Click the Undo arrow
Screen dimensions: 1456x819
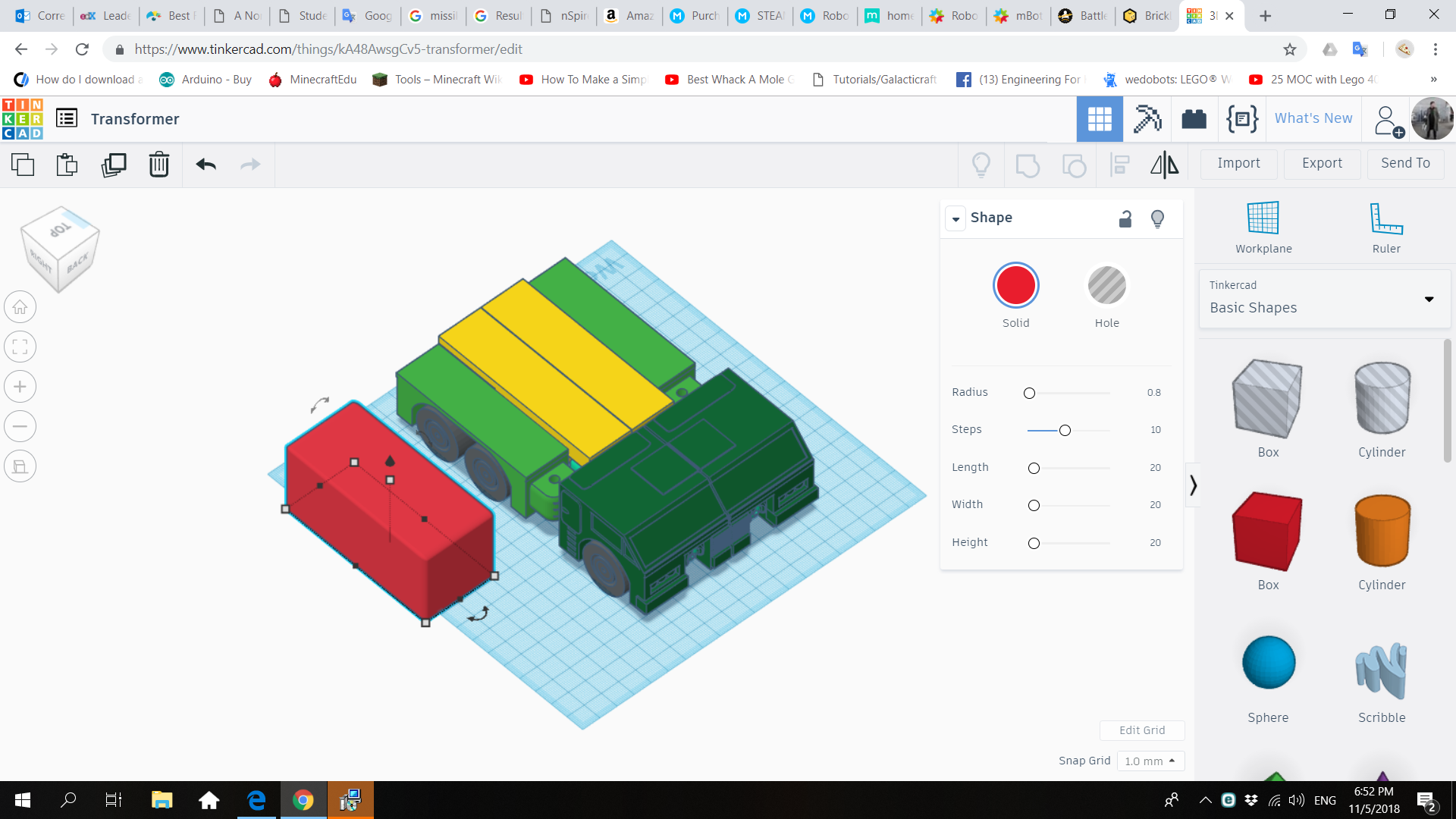(206, 164)
